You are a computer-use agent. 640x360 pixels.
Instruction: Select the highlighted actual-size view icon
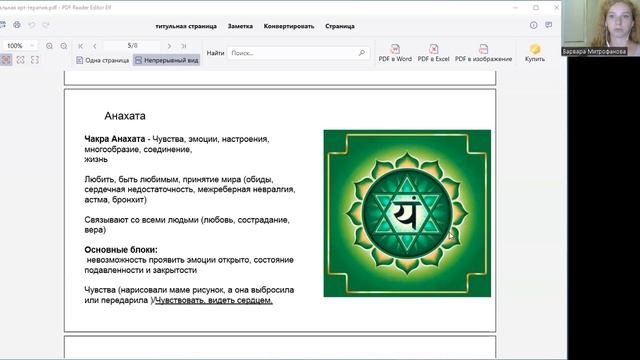(x=6, y=60)
